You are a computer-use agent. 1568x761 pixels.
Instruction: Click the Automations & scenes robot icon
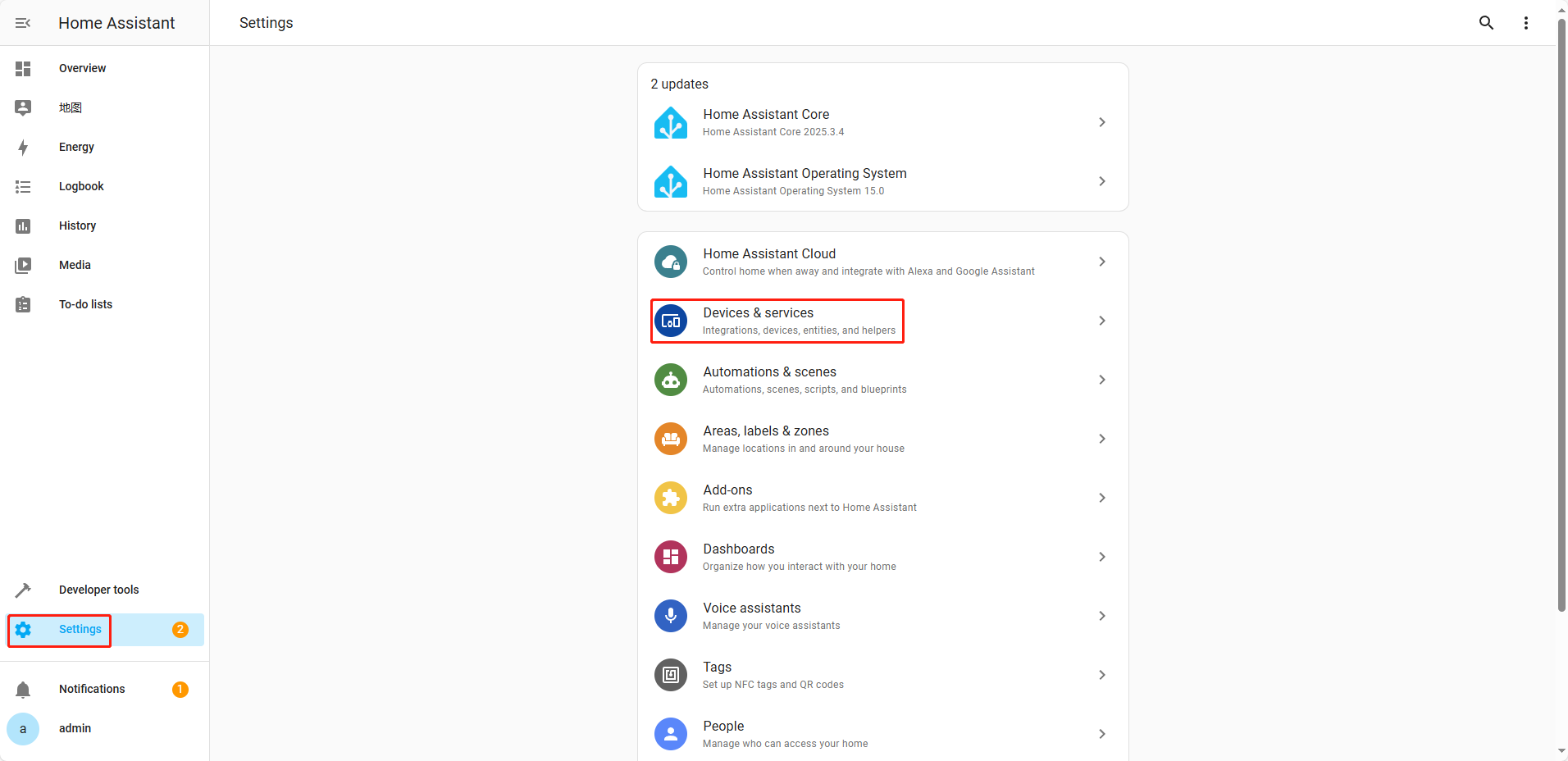pos(671,380)
